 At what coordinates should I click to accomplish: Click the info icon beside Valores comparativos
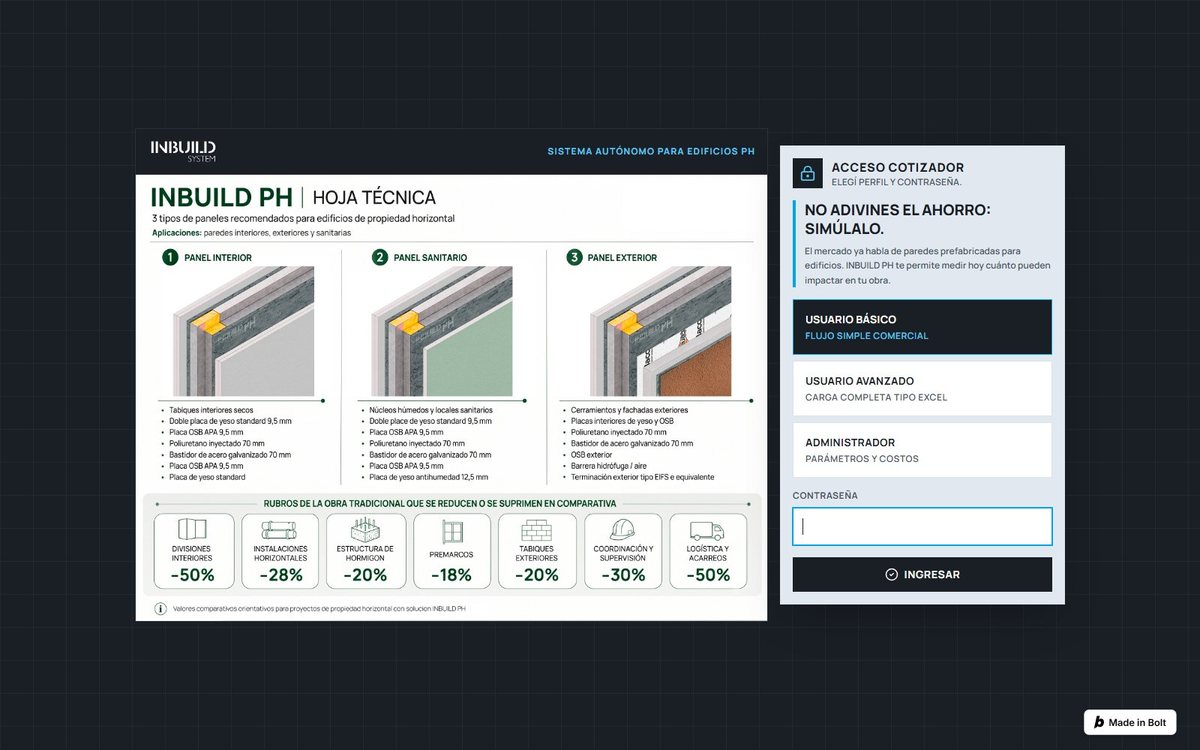click(160, 608)
